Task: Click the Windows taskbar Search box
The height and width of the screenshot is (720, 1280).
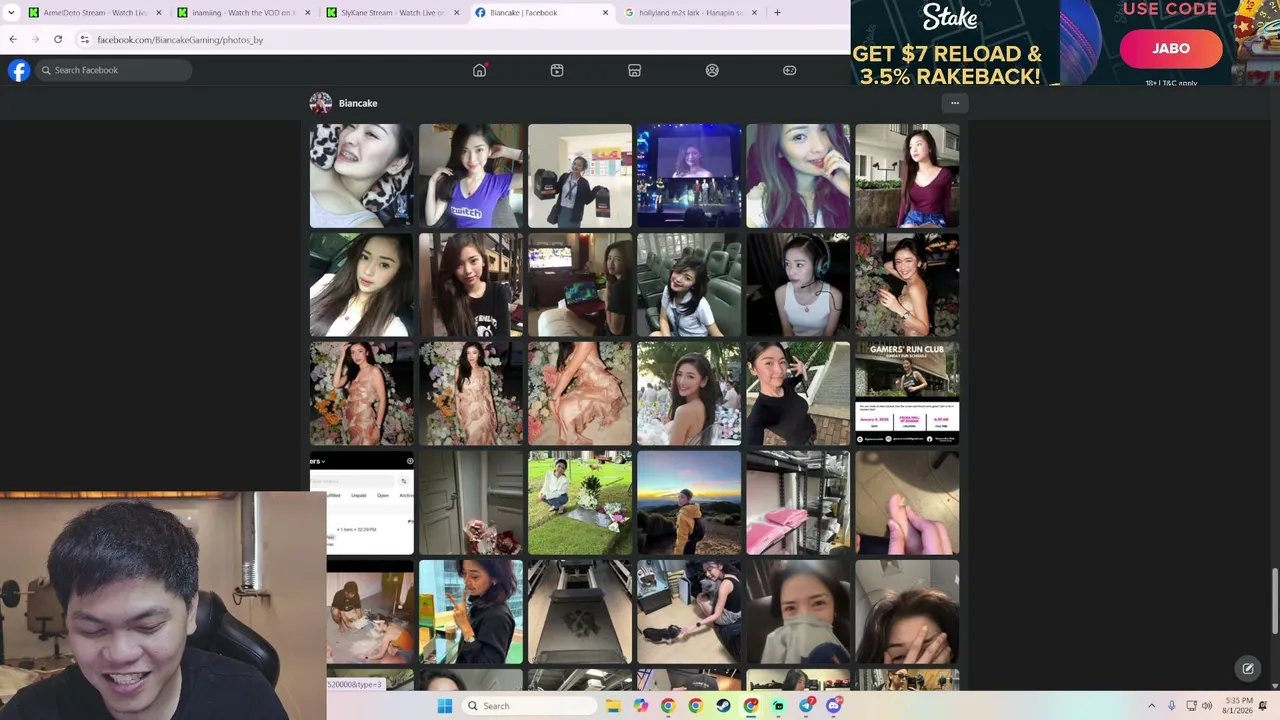Action: [529, 706]
